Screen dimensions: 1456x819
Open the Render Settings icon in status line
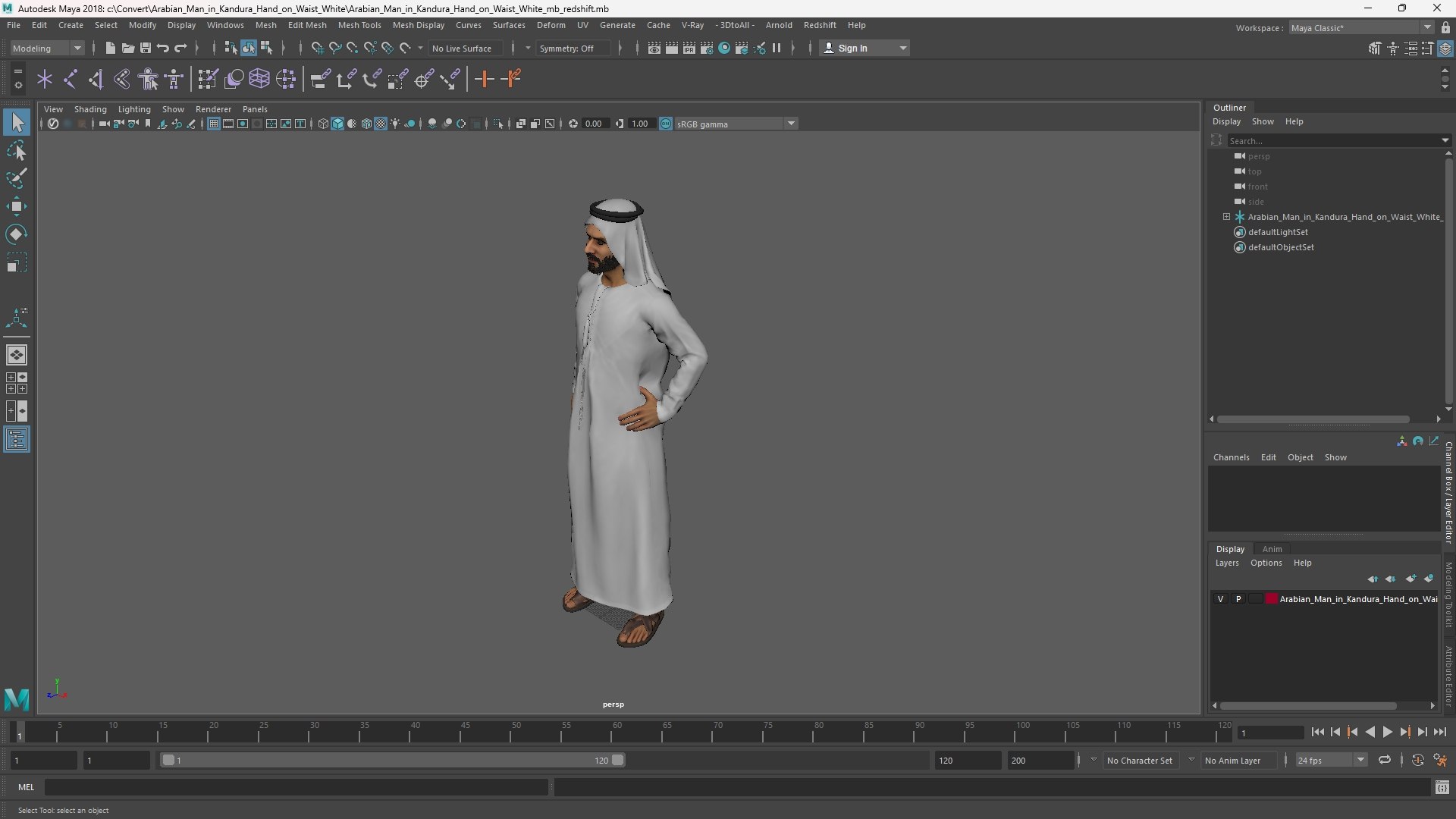tap(706, 48)
